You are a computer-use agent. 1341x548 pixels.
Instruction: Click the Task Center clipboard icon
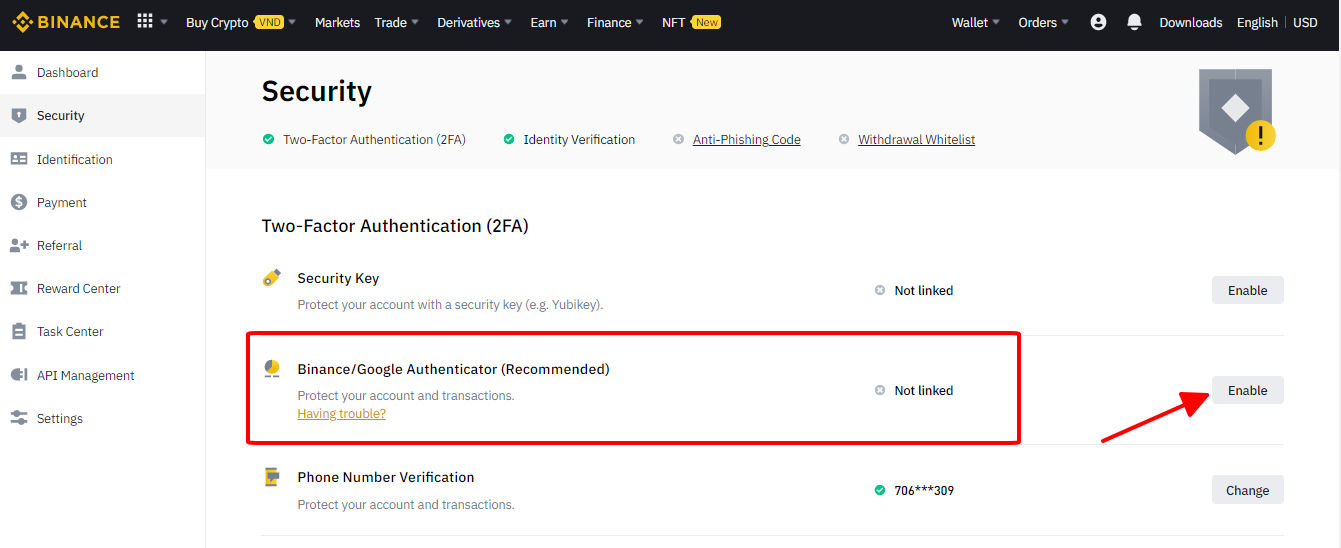(x=18, y=331)
